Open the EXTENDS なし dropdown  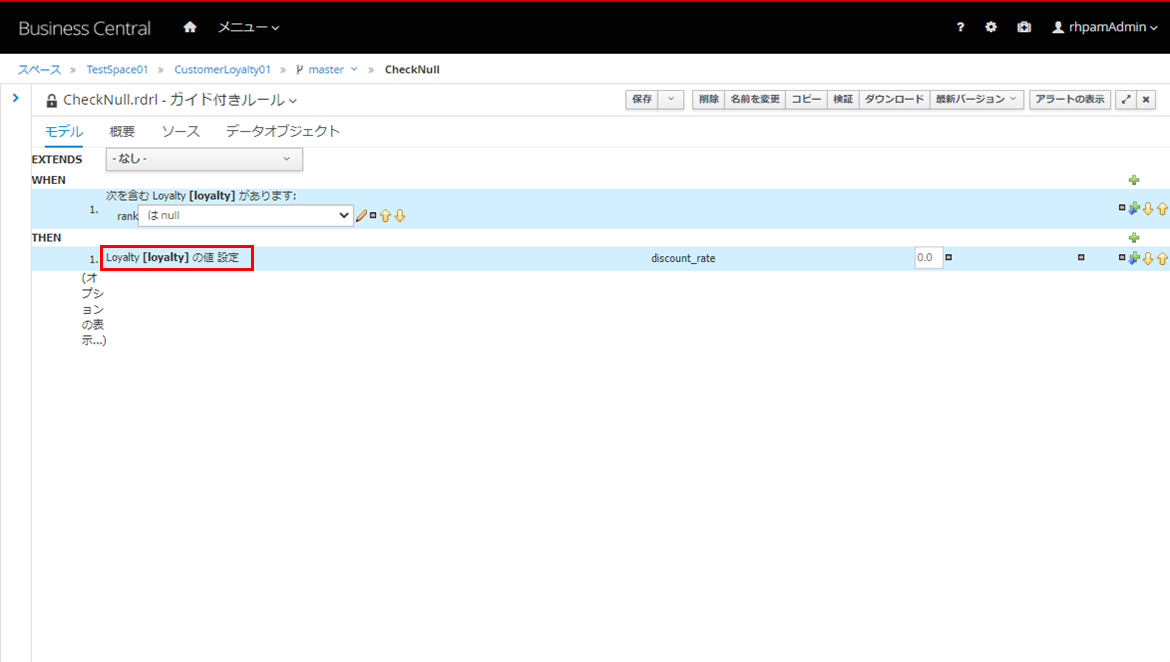tap(204, 159)
